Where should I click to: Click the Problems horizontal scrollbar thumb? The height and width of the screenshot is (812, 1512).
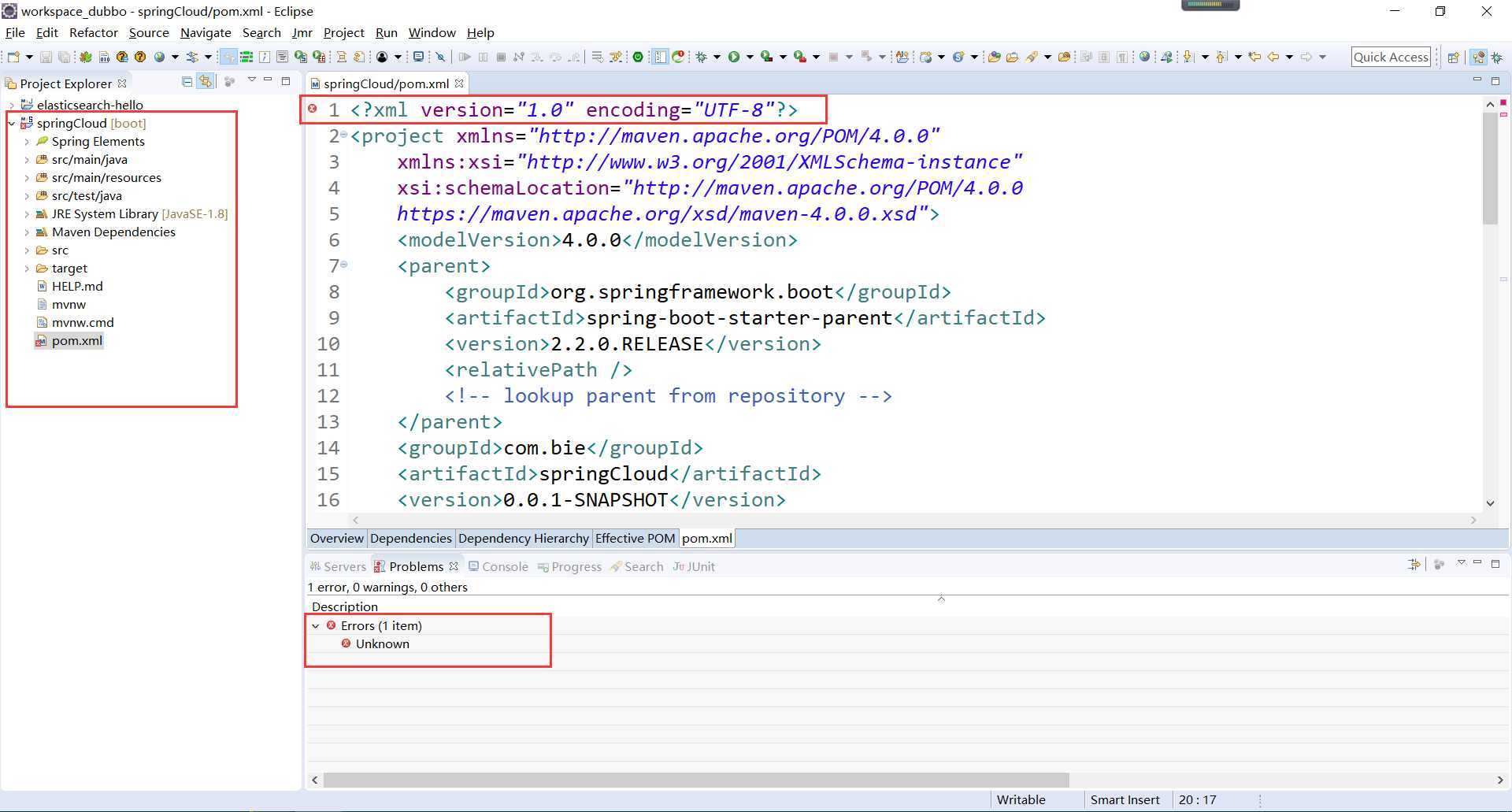(696, 780)
